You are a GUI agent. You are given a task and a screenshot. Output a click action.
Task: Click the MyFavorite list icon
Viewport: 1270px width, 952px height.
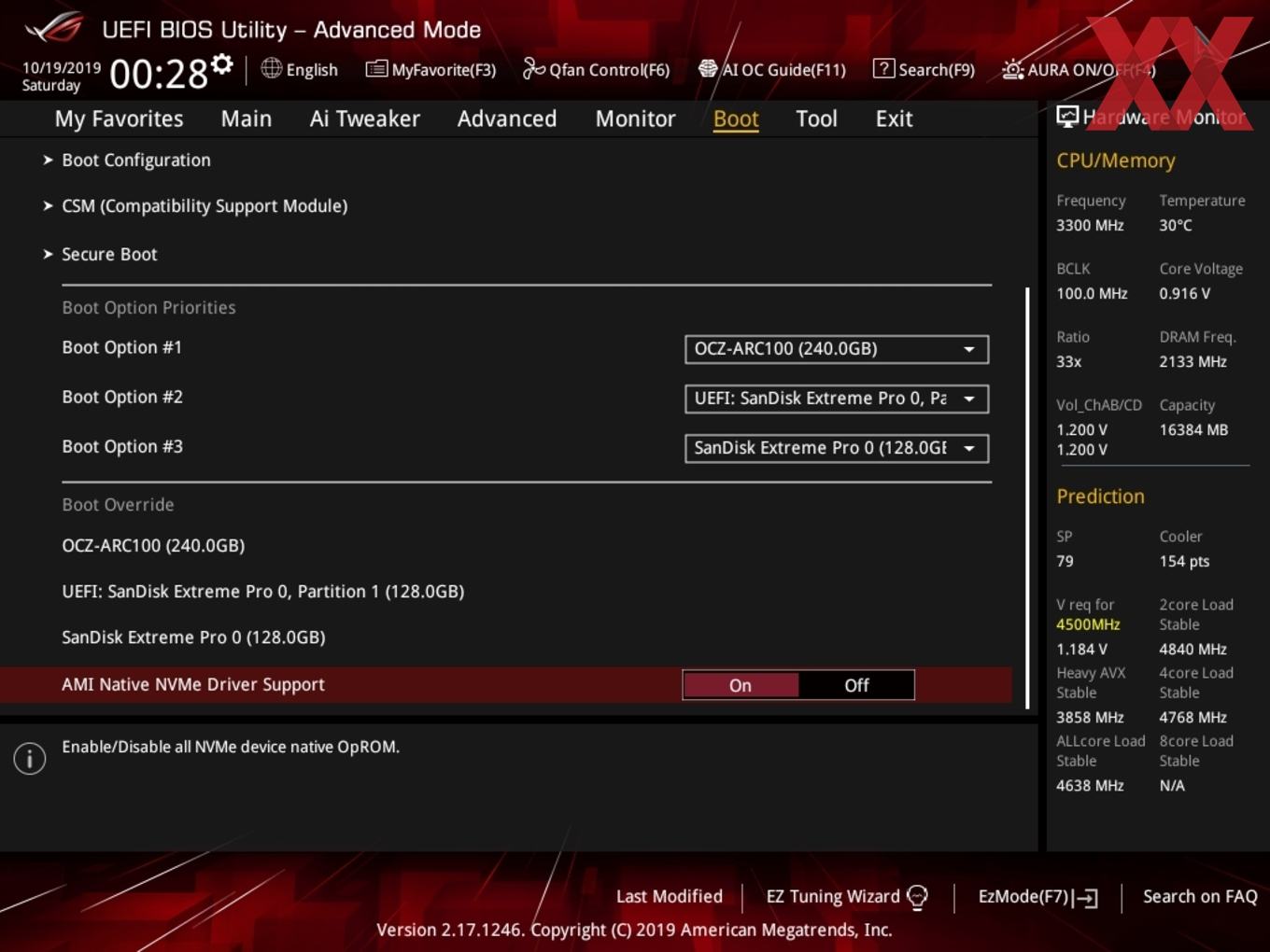[x=376, y=69]
